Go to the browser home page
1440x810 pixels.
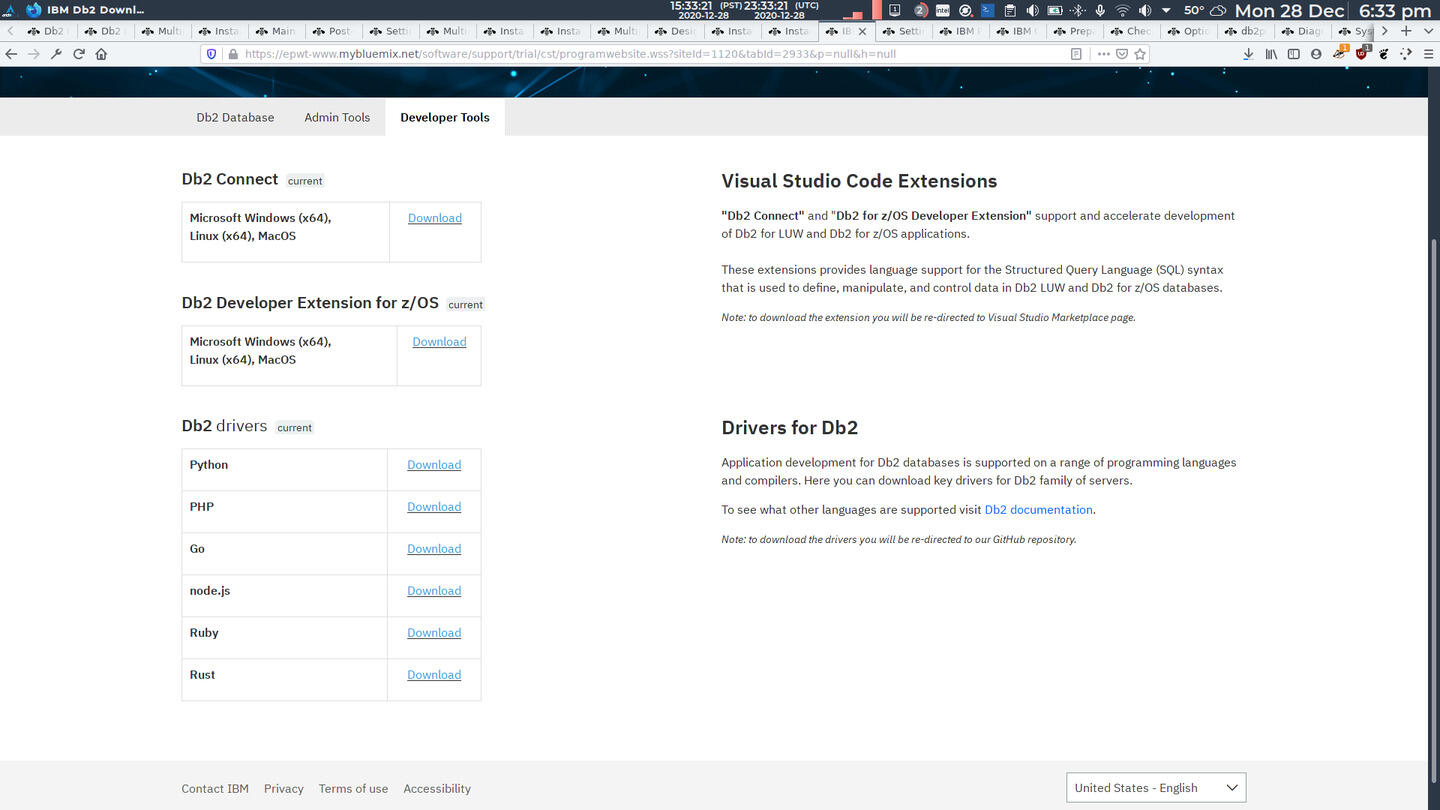pos(101,54)
